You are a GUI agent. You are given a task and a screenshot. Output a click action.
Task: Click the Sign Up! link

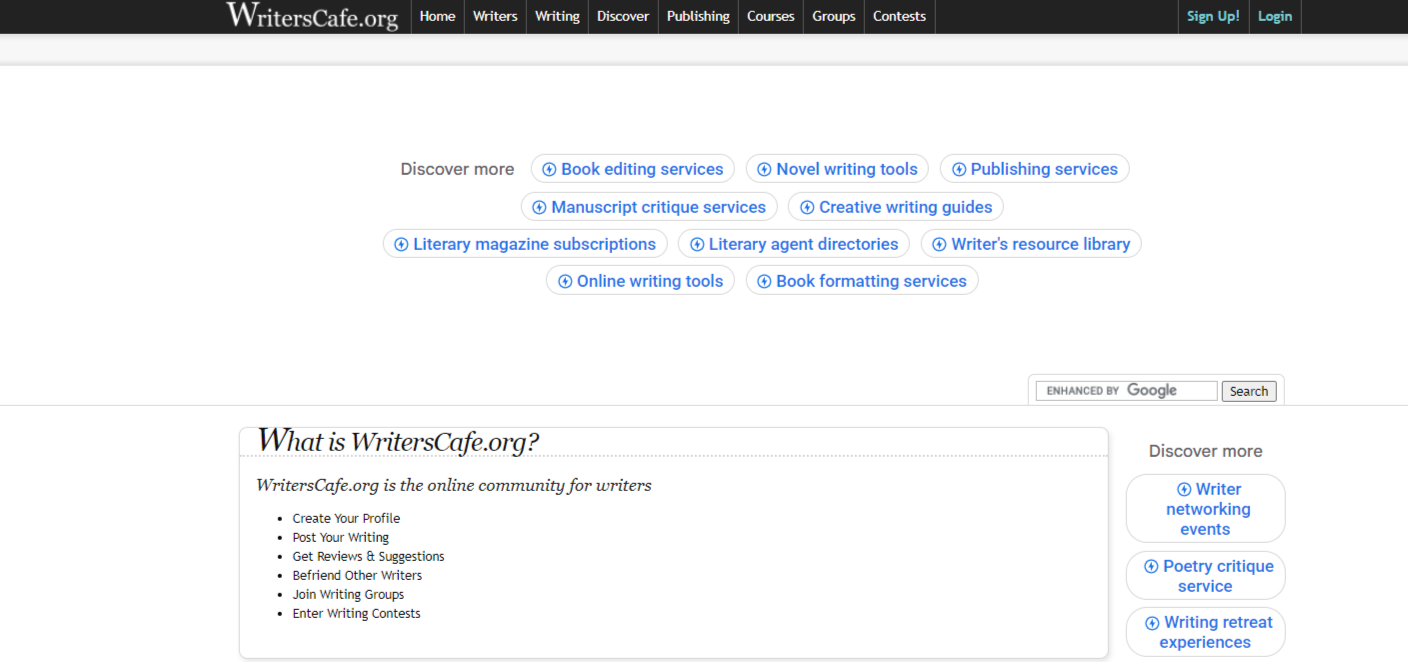click(x=1213, y=16)
